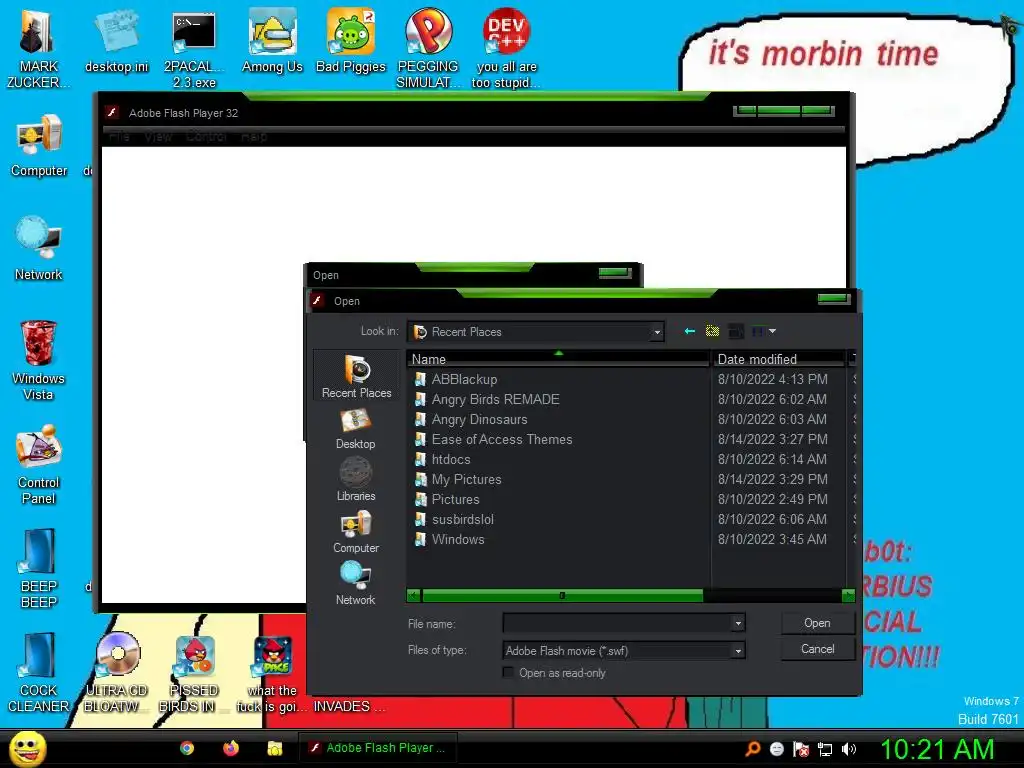Open the File menu in Flash Player
The image size is (1024, 768).
(x=120, y=136)
